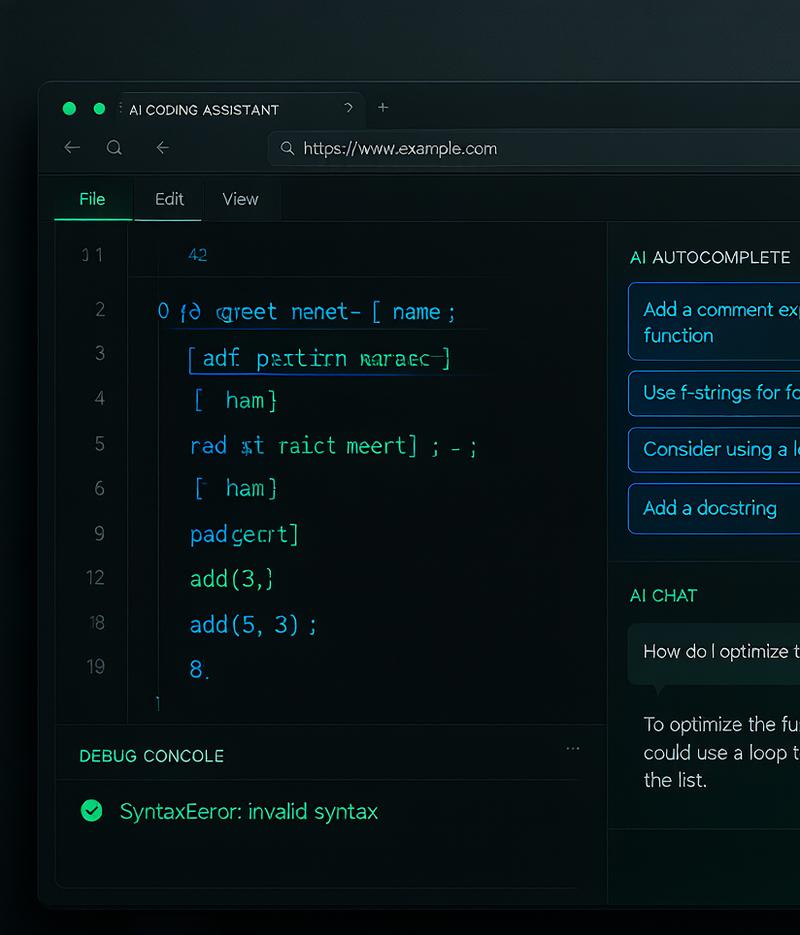Click the first green window dot

coord(69,109)
